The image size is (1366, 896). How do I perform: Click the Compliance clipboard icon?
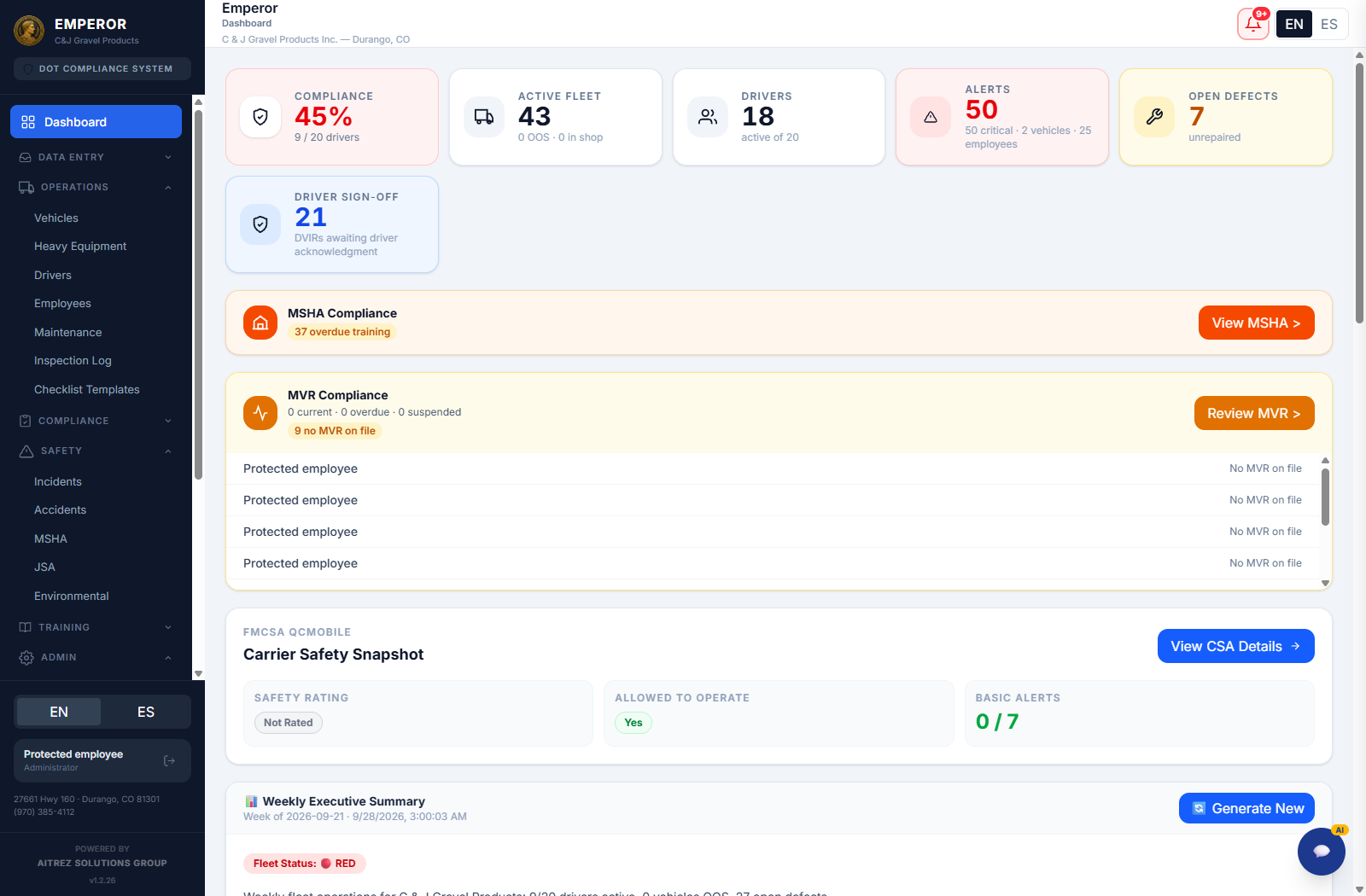click(26, 421)
